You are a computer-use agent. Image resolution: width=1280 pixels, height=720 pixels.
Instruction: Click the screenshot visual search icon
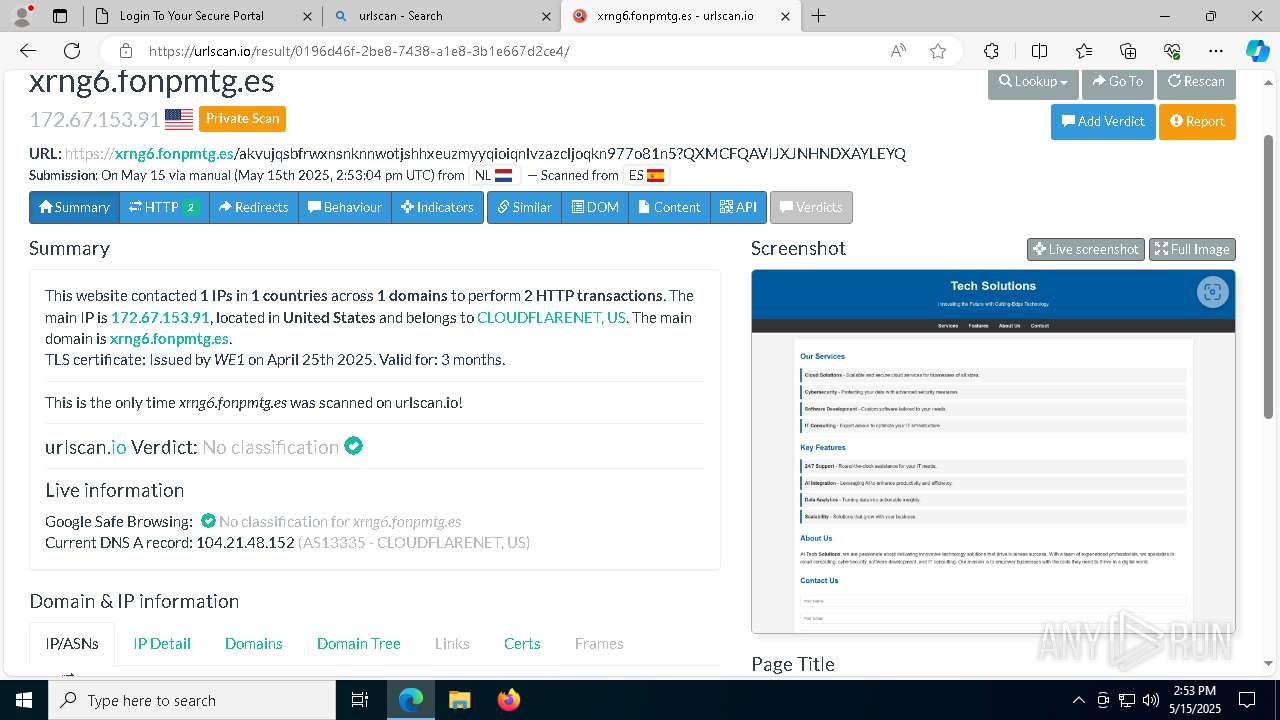(1212, 292)
